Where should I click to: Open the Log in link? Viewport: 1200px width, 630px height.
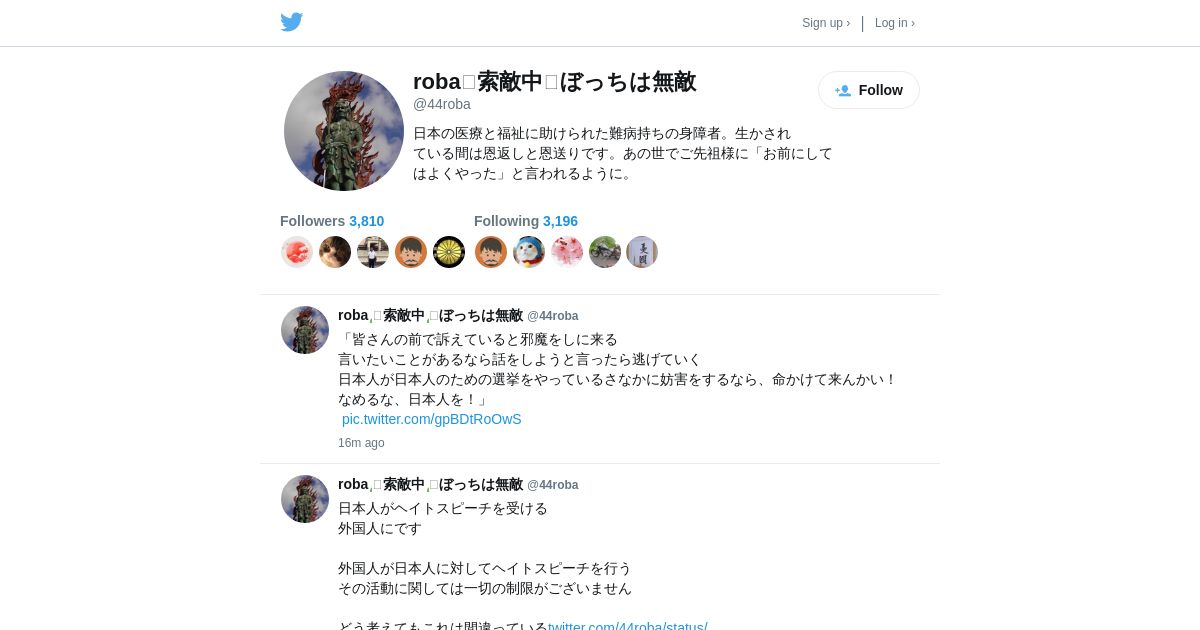click(895, 23)
